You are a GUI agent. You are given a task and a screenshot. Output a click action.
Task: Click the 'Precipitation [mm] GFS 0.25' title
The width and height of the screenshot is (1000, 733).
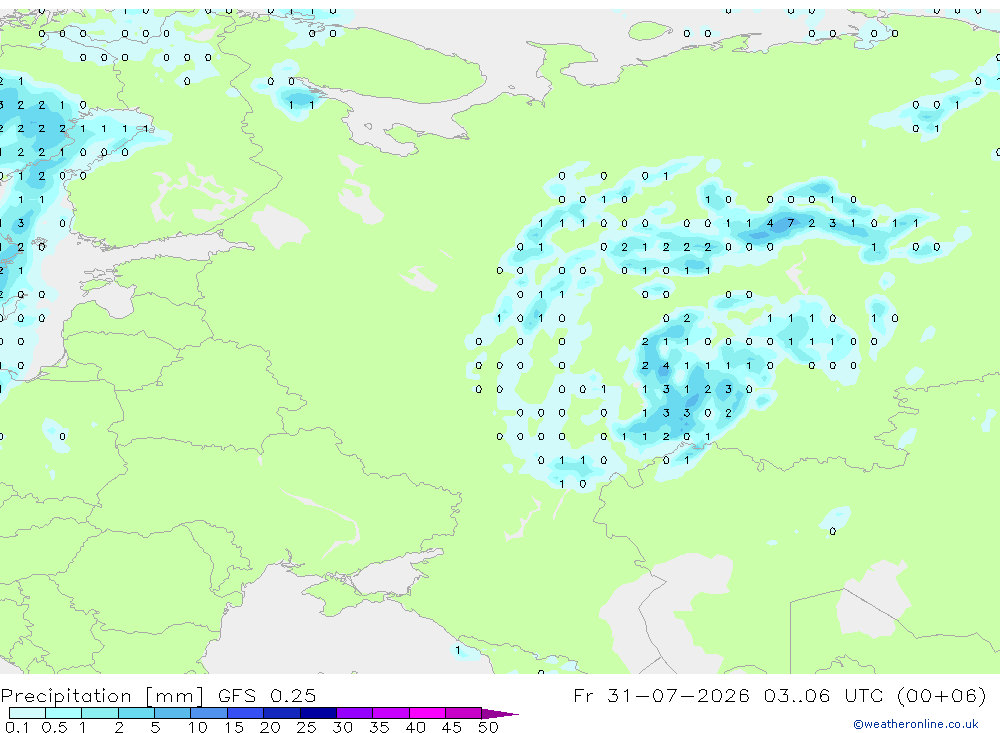click(158, 695)
